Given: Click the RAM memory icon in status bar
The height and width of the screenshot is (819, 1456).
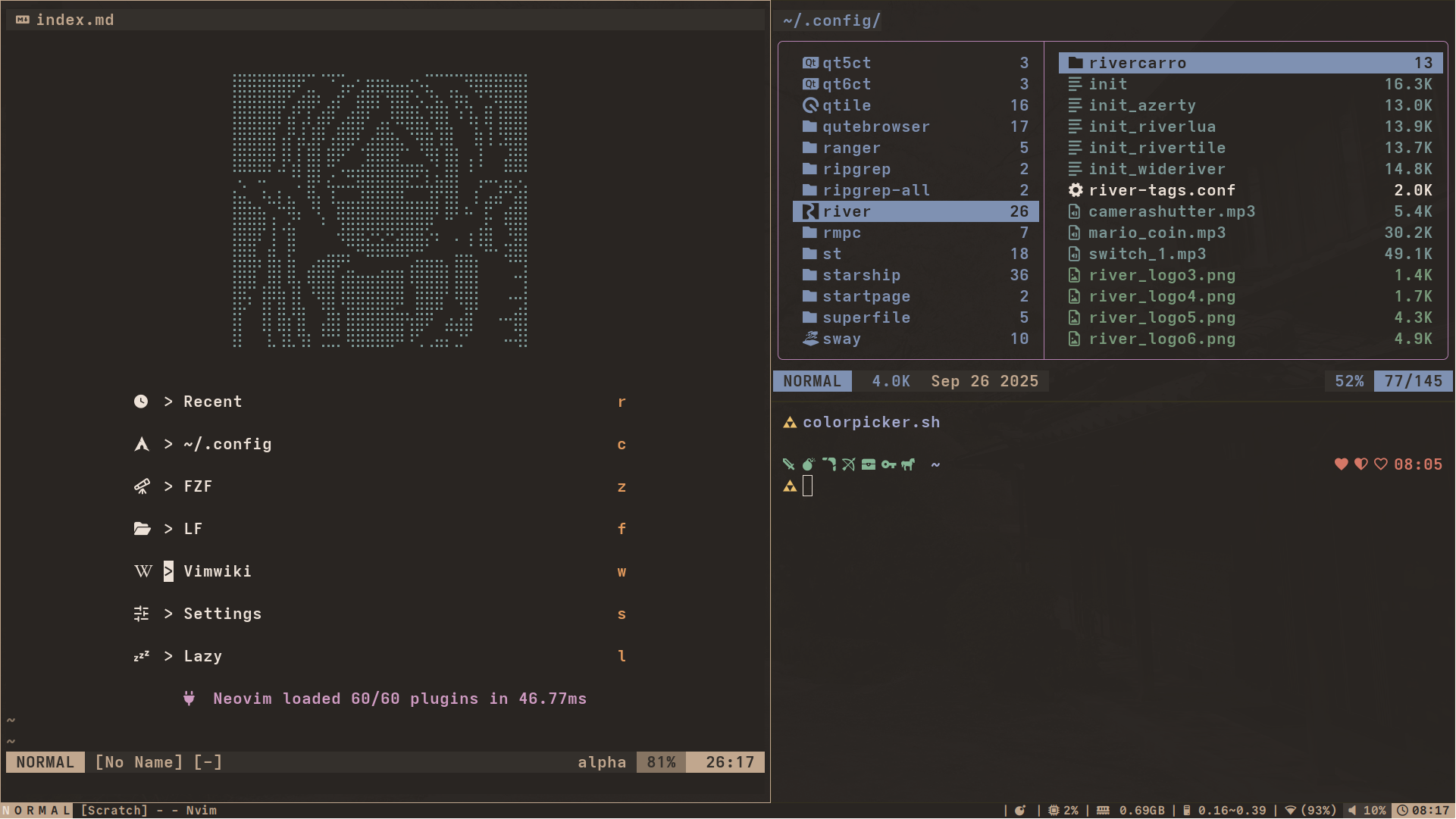Looking at the screenshot, I should (1104, 810).
